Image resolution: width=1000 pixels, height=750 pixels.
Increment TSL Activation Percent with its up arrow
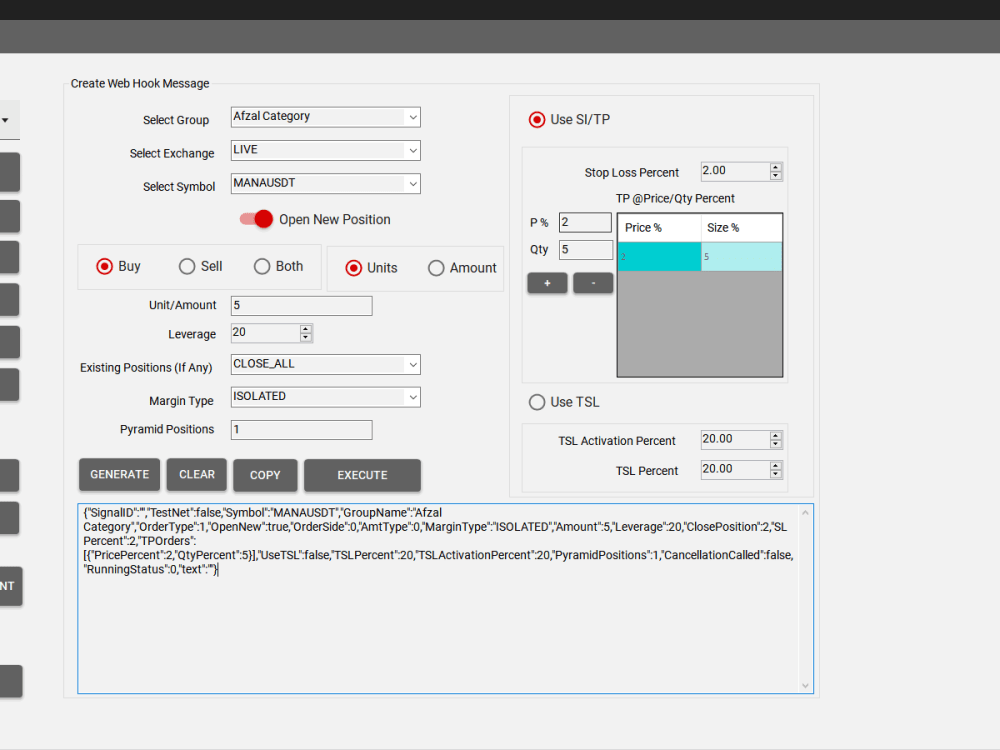(776, 434)
